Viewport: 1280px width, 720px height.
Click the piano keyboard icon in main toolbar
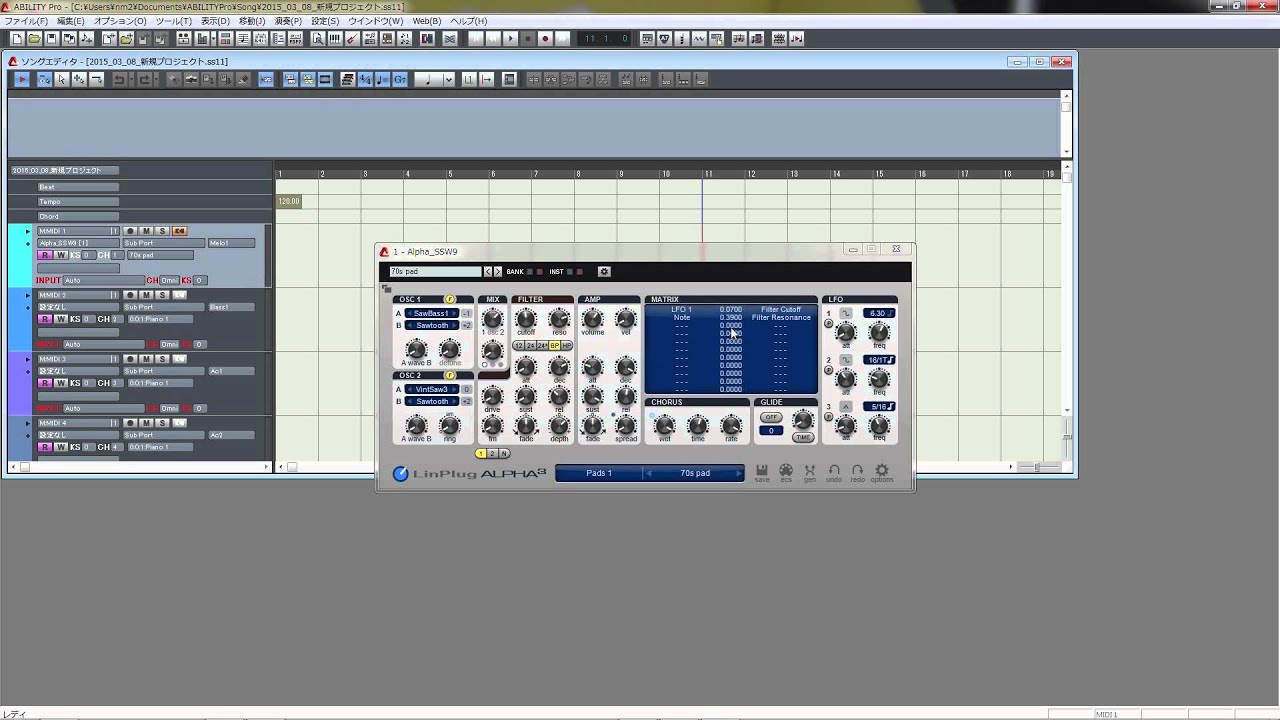(334, 39)
